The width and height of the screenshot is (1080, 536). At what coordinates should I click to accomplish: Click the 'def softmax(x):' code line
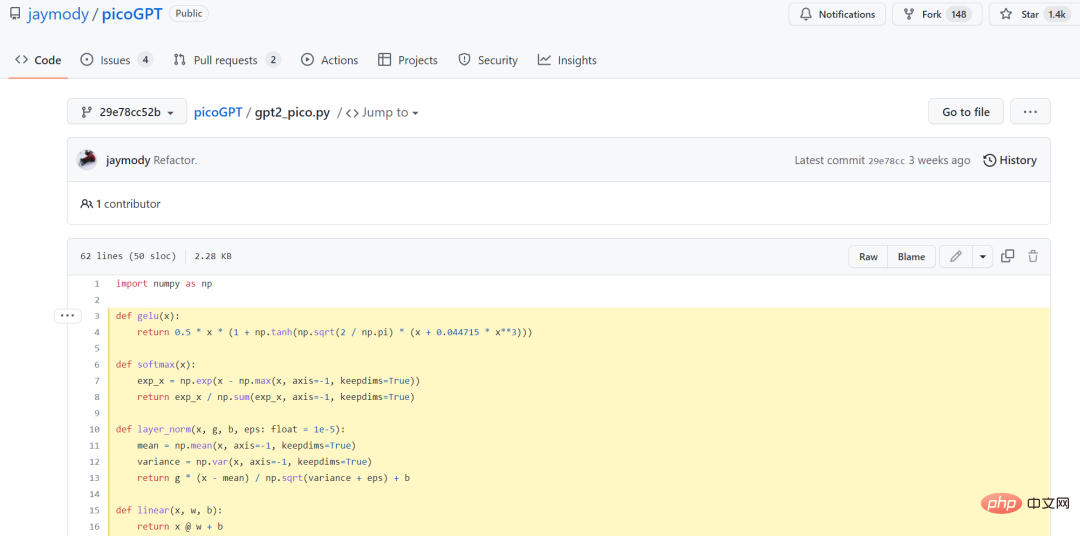pos(156,364)
